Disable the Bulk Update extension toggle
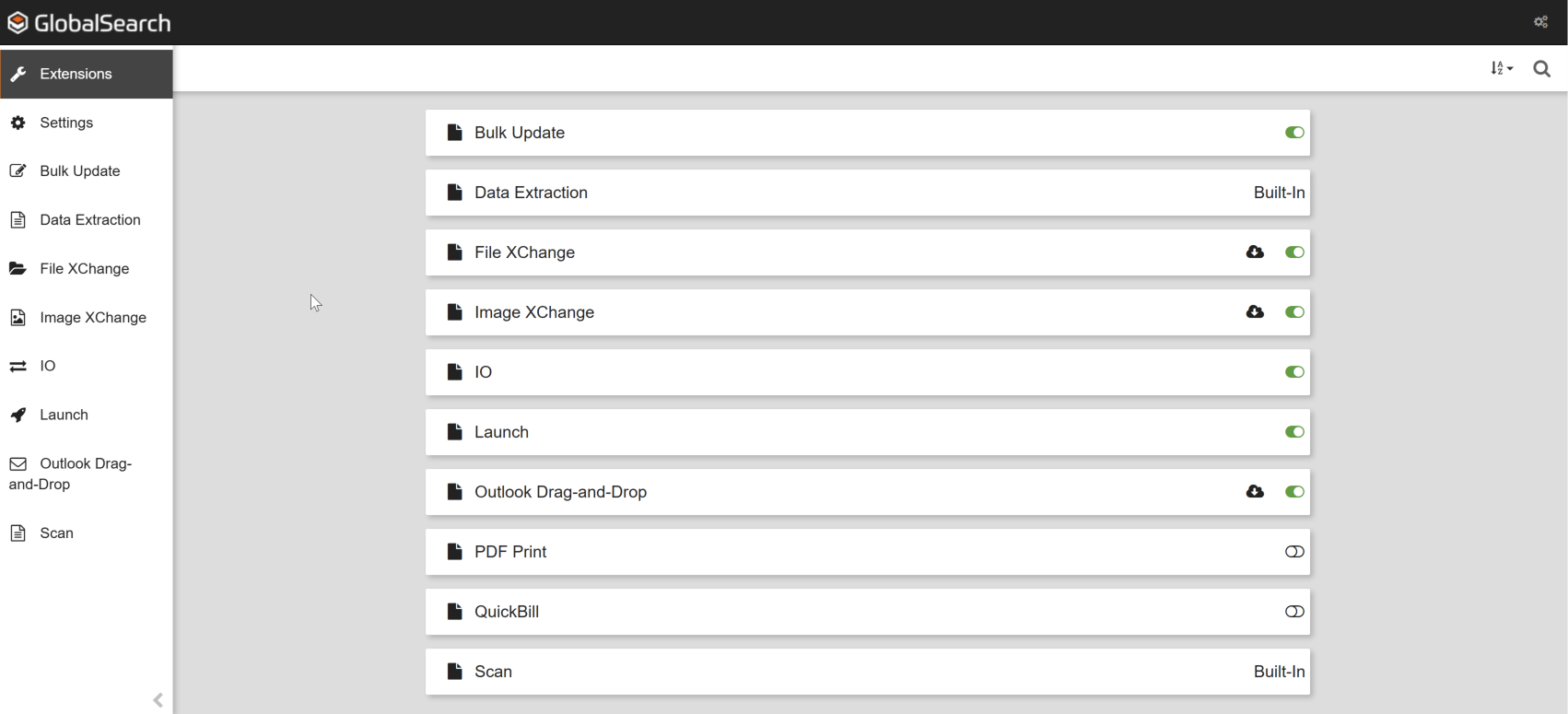This screenshot has height=714, width=1568. point(1294,133)
